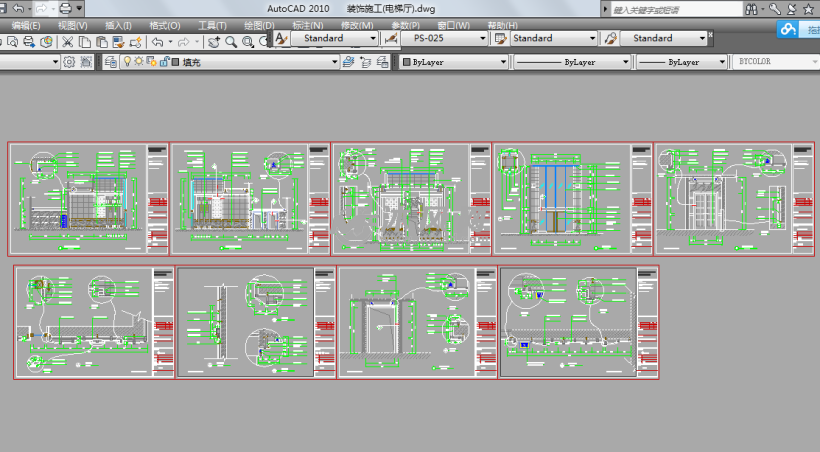
Task: Click the Text Style icon
Action: [x=282, y=38]
